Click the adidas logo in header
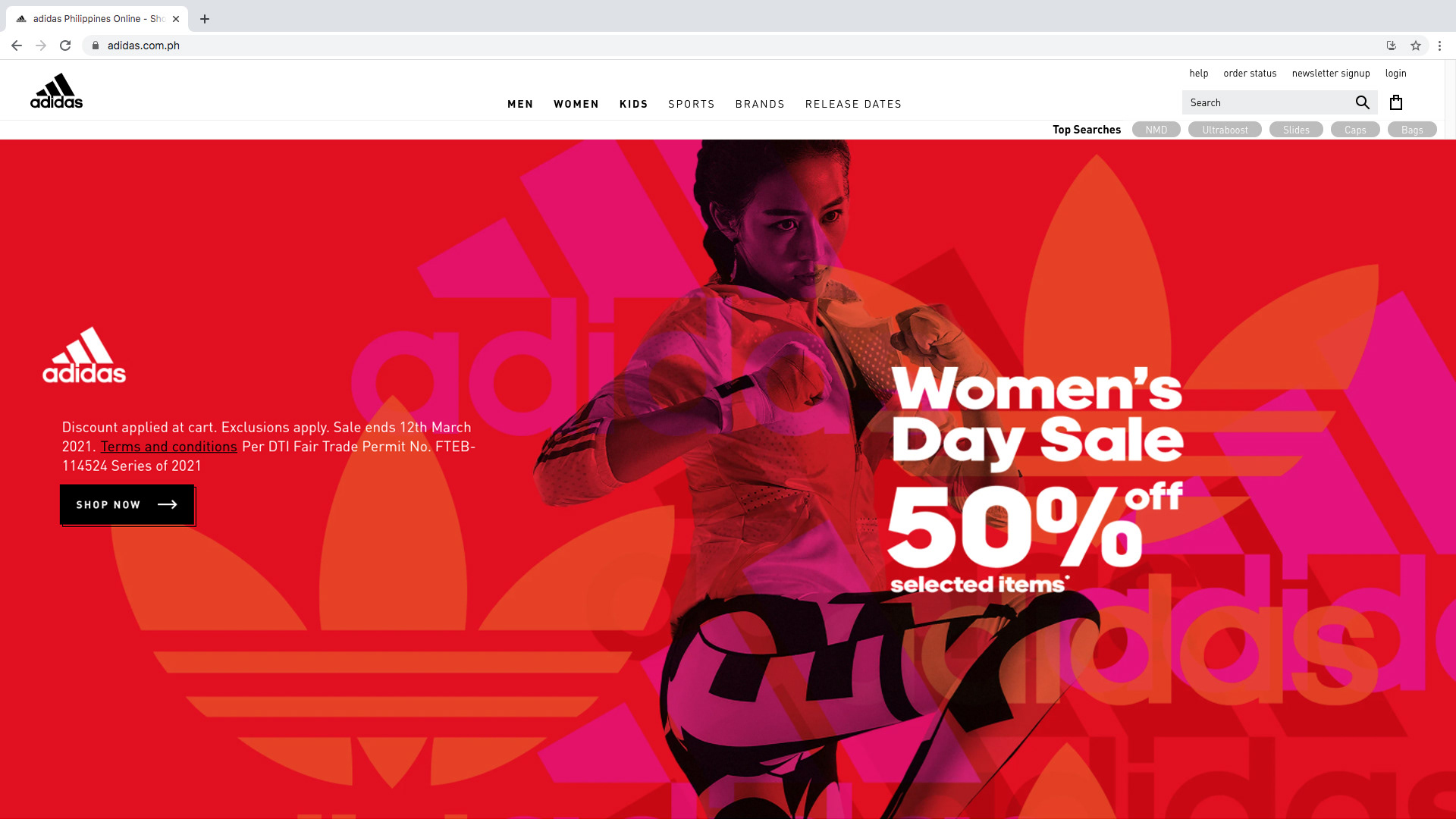 pos(56,91)
